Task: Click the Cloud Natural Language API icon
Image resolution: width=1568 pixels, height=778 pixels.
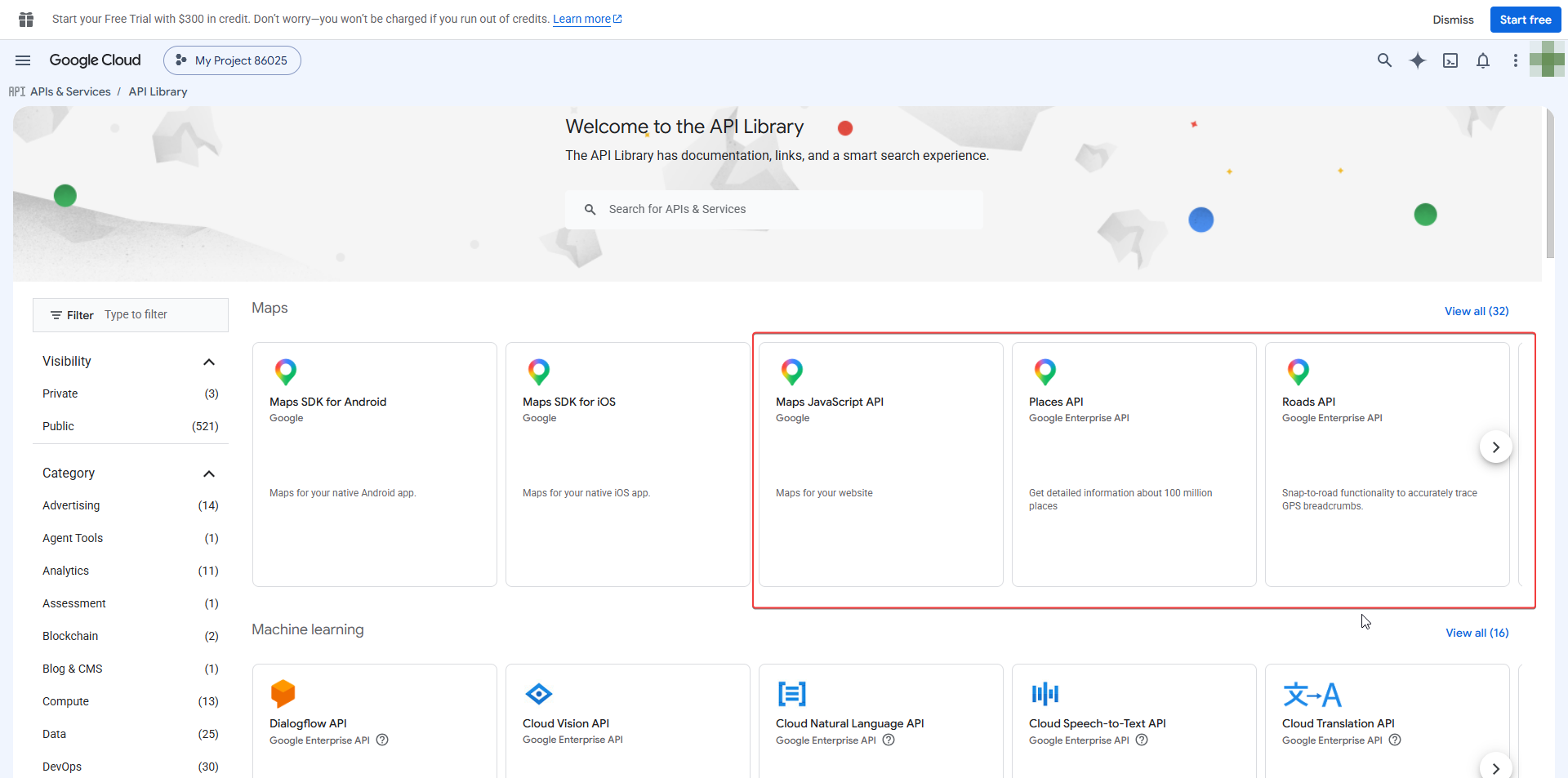Action: click(x=791, y=694)
